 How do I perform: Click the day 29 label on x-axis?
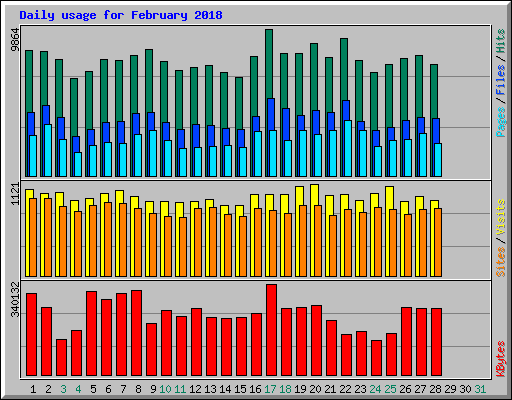(x=450, y=389)
